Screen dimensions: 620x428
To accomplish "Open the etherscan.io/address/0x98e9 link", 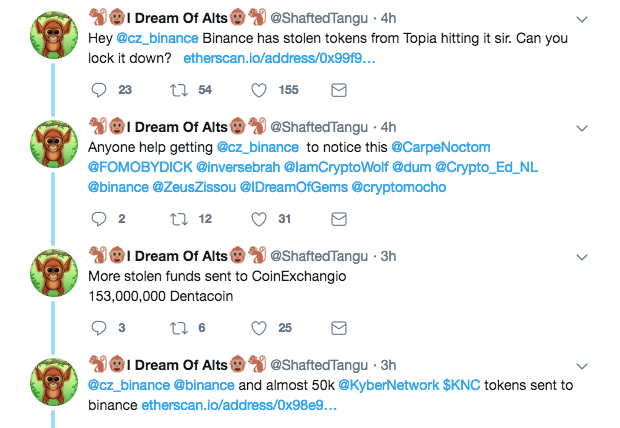I will click(273, 405).
